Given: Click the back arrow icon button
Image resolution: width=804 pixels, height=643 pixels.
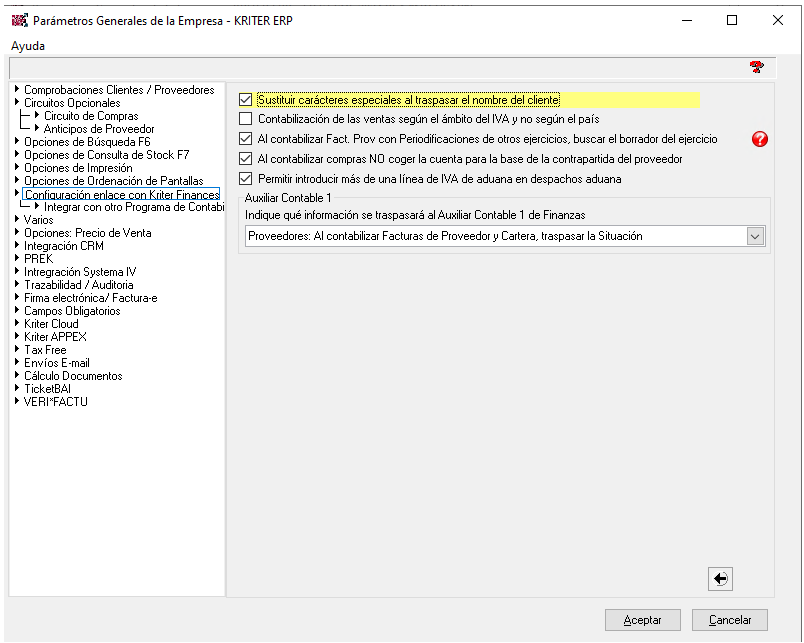Looking at the screenshot, I should click(x=720, y=579).
